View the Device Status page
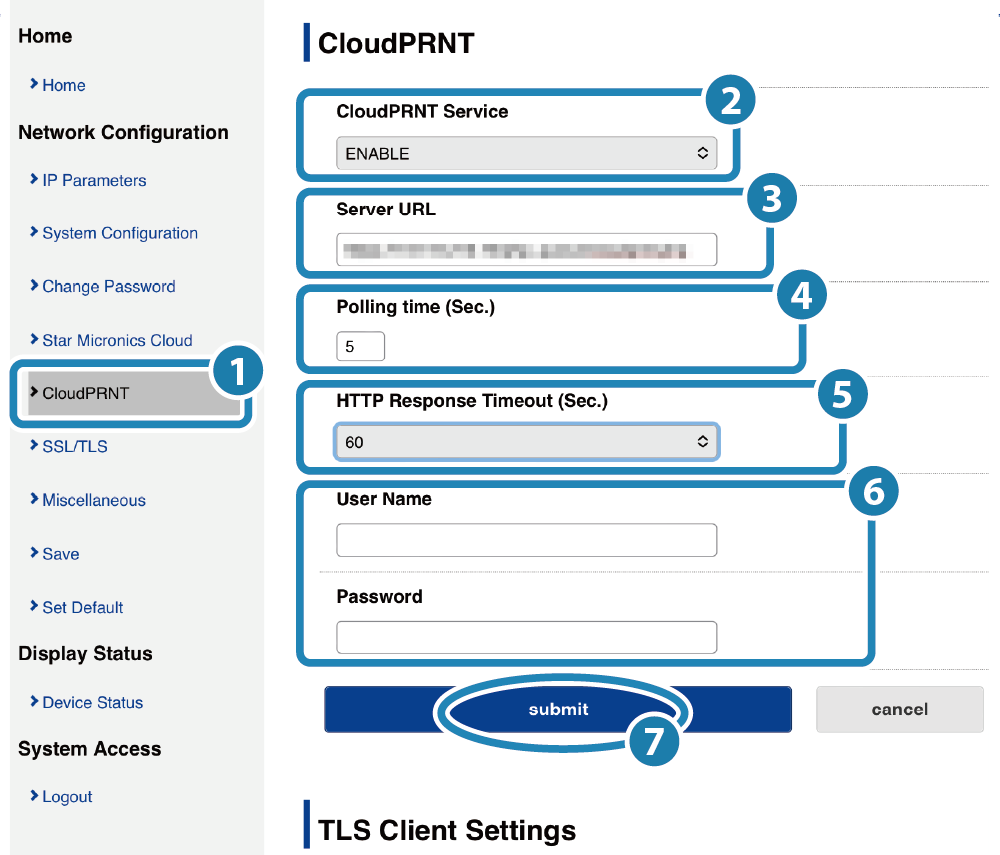Image resolution: width=1000 pixels, height=855 pixels. pos(92,703)
